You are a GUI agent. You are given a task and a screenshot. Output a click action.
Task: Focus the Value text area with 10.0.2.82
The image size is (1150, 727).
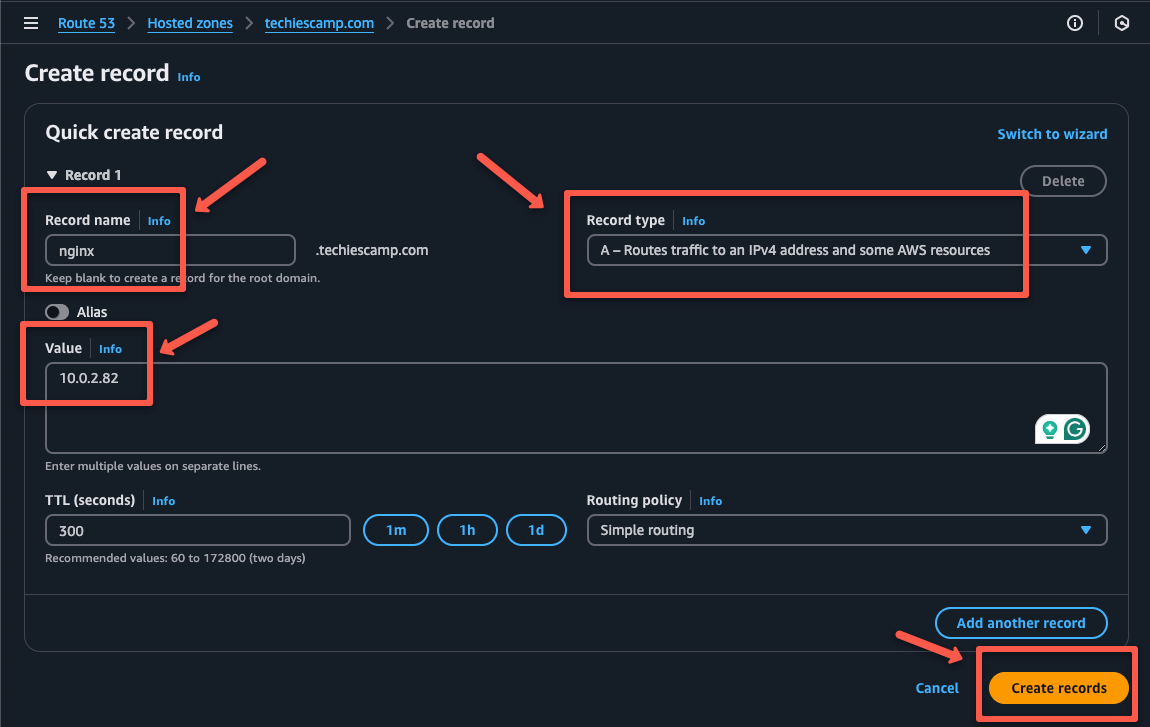[x=576, y=408]
